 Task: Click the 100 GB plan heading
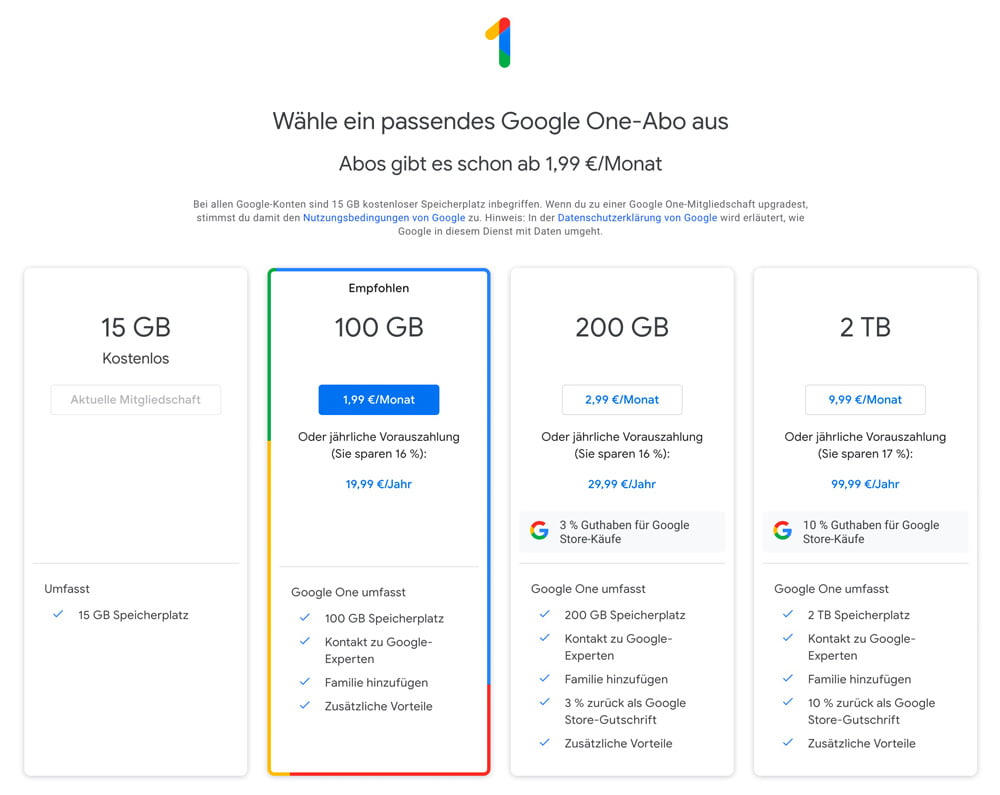click(379, 327)
